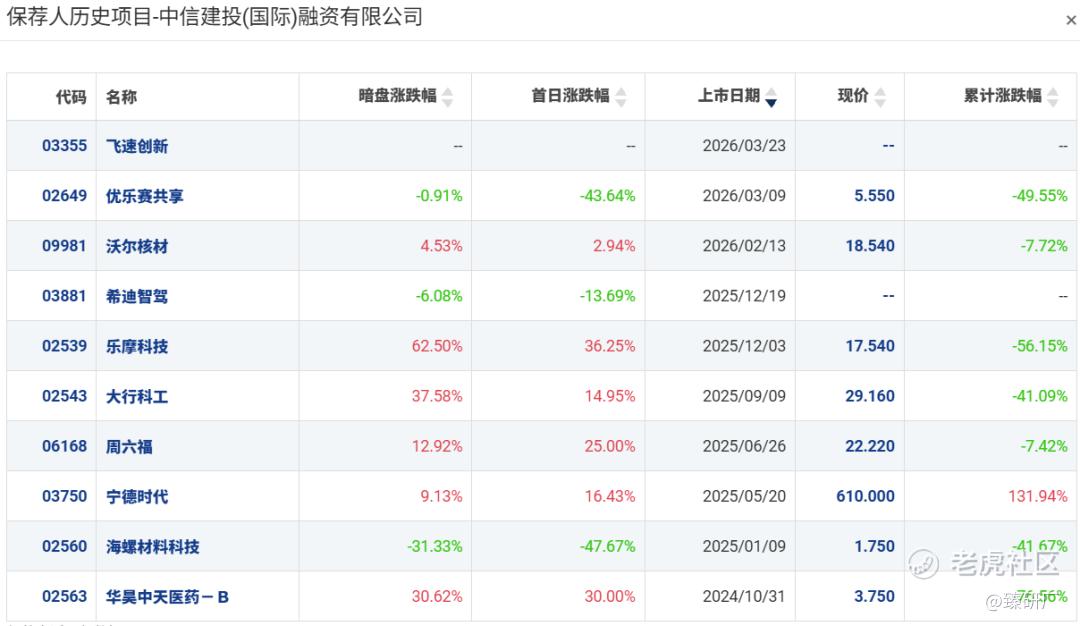The height and width of the screenshot is (626, 1080).
Task: Select listing date 2025/12/19
Action: (x=744, y=295)
